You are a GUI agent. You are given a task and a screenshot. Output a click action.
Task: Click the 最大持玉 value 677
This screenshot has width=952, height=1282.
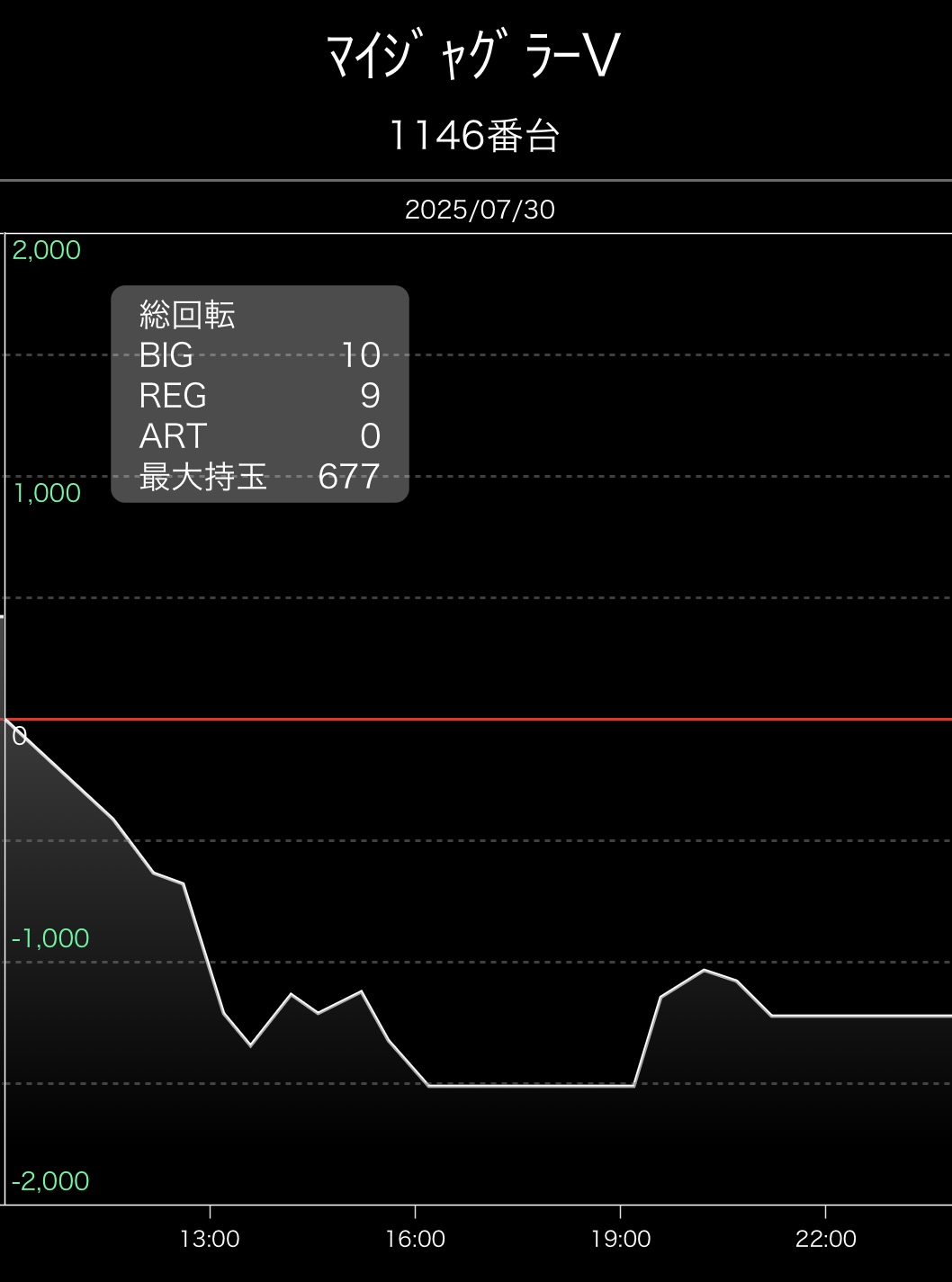point(349,477)
